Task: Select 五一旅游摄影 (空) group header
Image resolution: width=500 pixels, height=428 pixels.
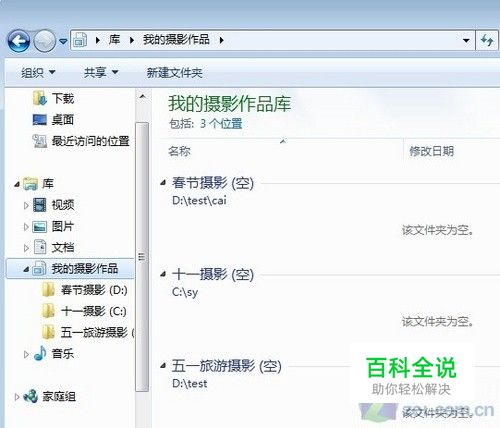Action: [227, 366]
